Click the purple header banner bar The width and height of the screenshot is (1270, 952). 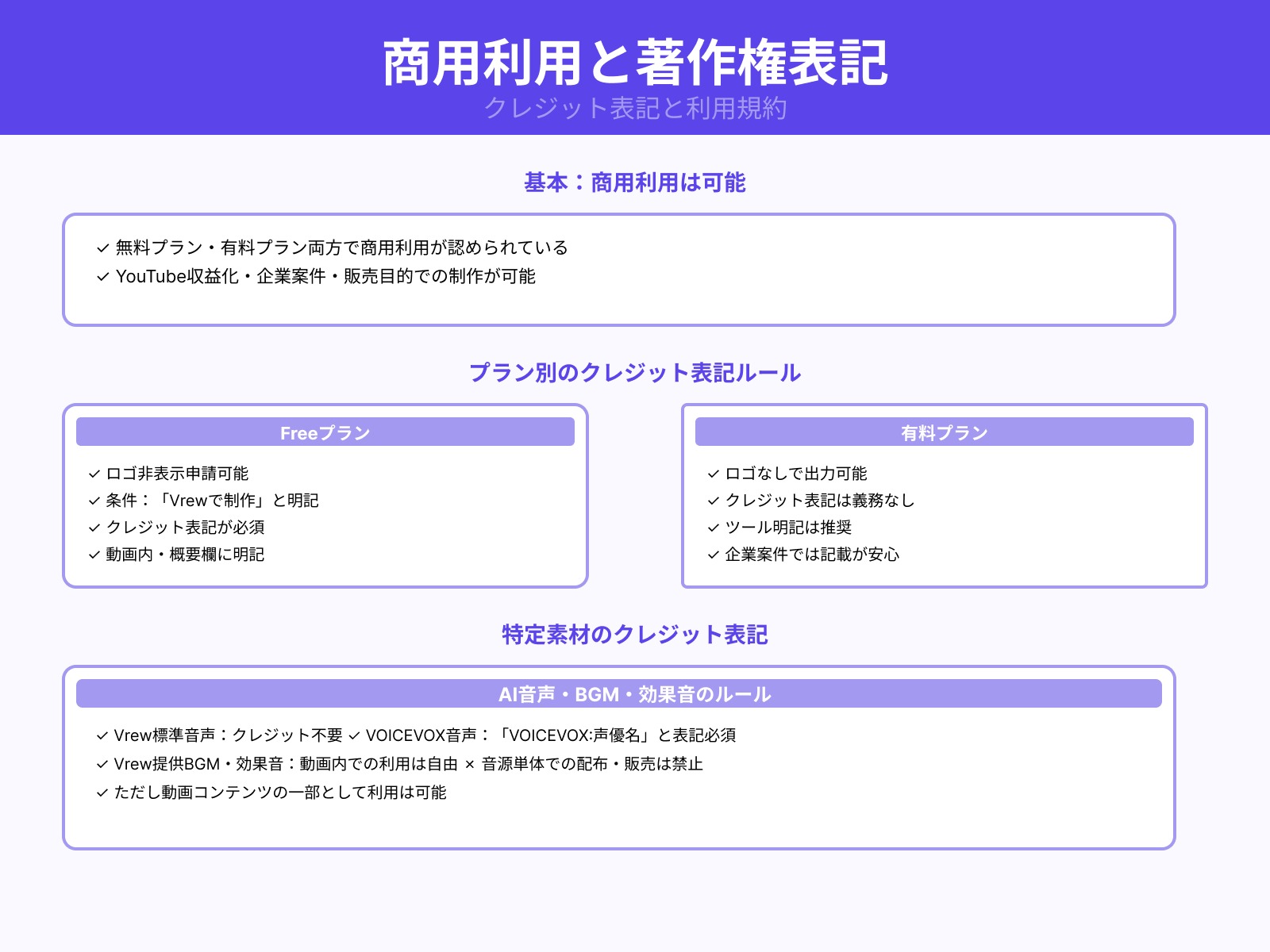[x=635, y=67]
